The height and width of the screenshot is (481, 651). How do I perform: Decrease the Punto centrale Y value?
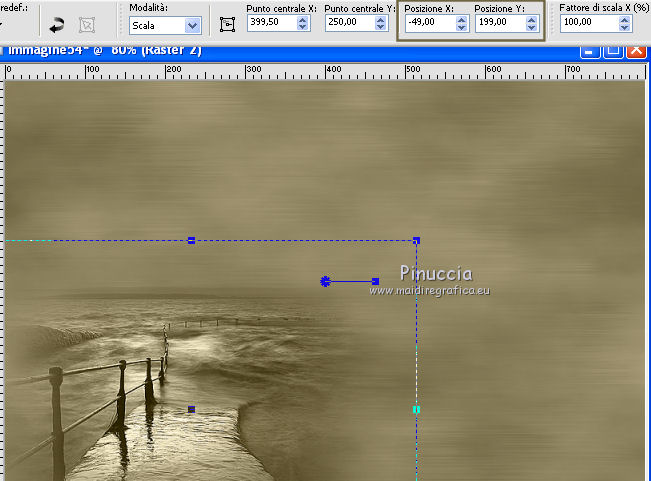[x=381, y=27]
